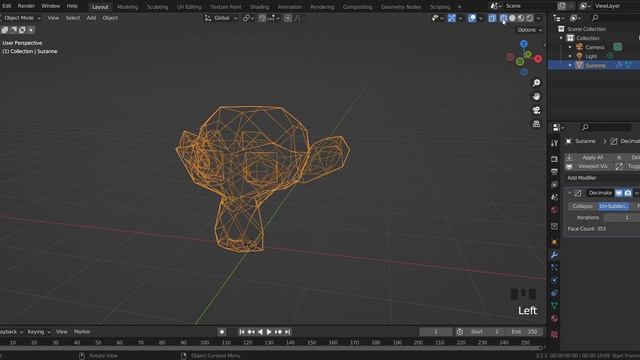This screenshot has width=640, height=360.
Task: Switch to the Geometry Nodes workspace tab
Action: pos(401,7)
